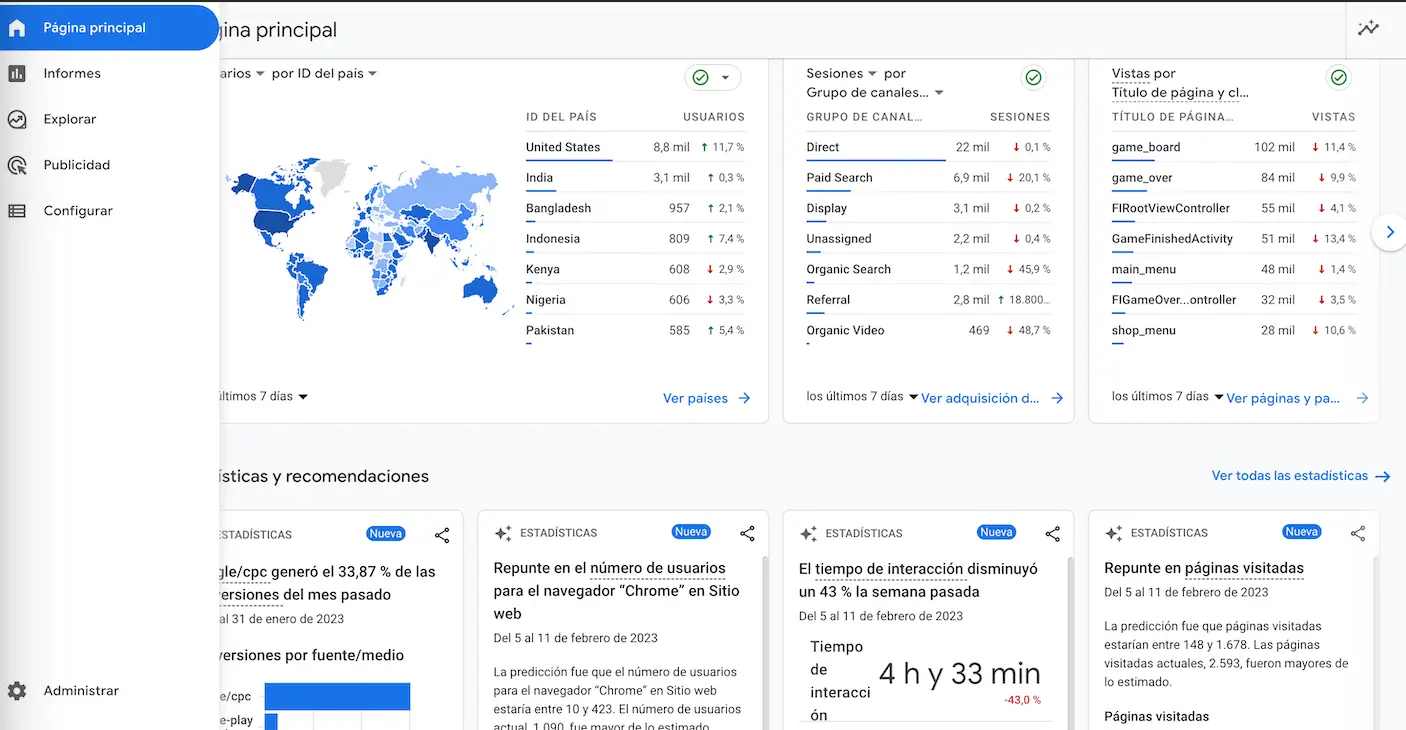
Task: Click the Publicidad target icon
Action: click(x=17, y=165)
